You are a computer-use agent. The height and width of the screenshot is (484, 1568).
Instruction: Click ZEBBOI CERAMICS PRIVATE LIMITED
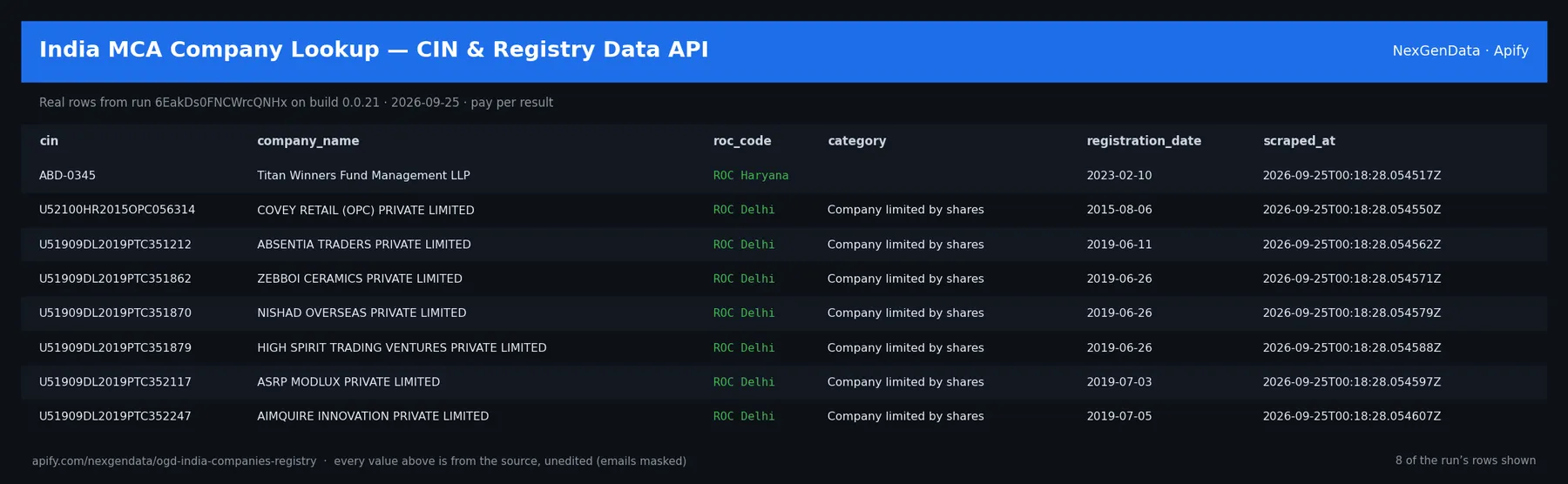pyautogui.click(x=360, y=279)
